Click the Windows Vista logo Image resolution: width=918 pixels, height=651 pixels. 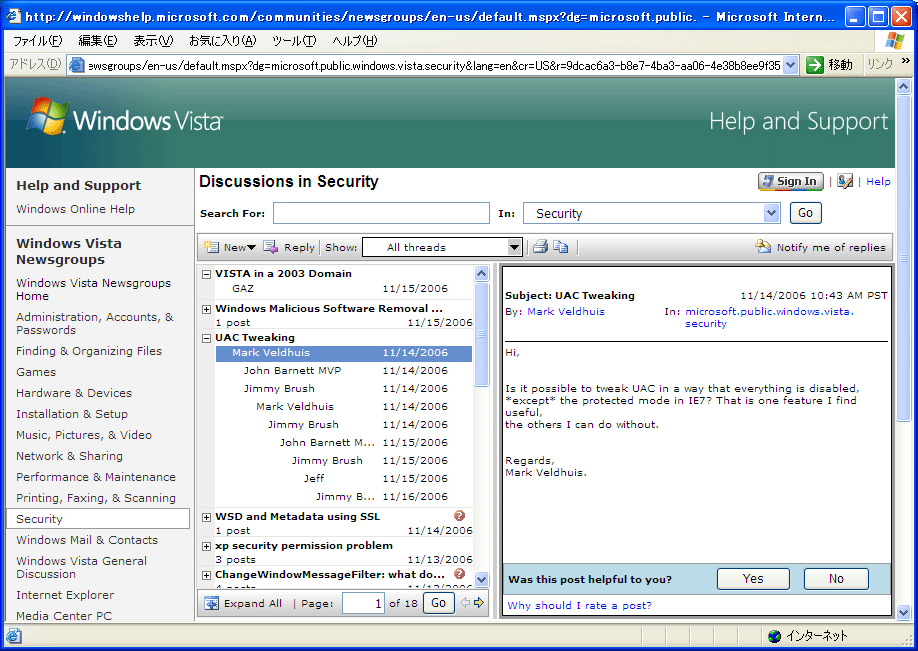pos(124,118)
